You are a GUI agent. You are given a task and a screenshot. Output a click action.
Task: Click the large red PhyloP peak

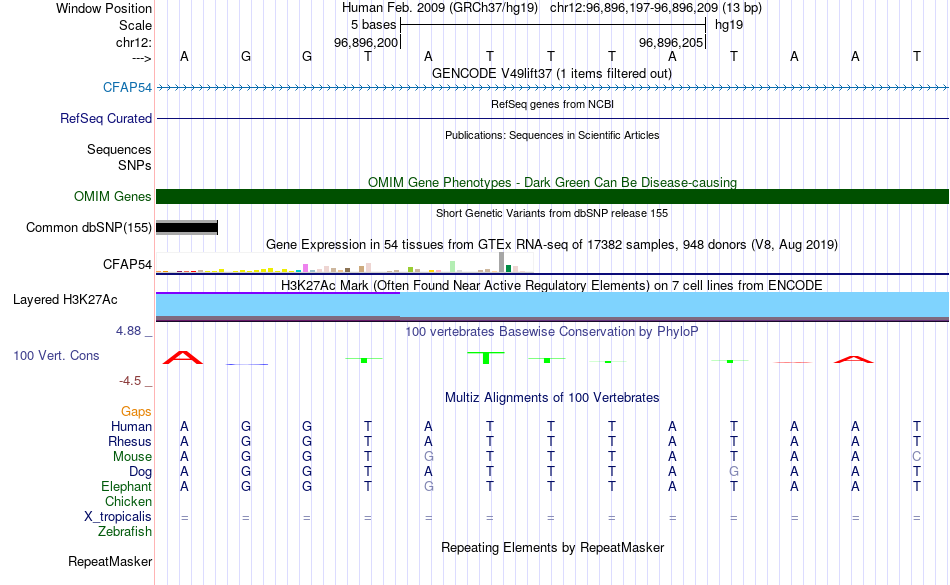(183, 357)
